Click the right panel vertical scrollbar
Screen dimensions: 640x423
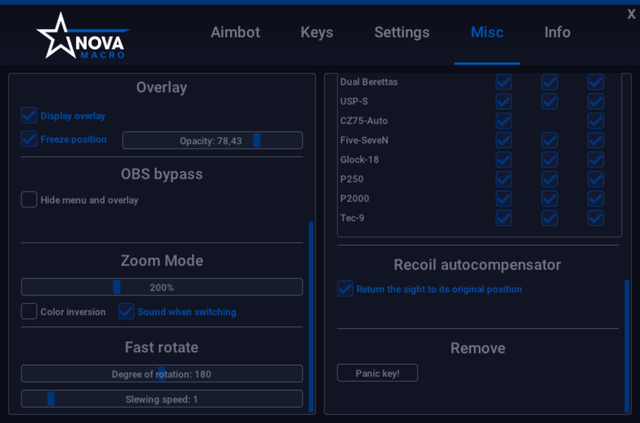click(627, 346)
